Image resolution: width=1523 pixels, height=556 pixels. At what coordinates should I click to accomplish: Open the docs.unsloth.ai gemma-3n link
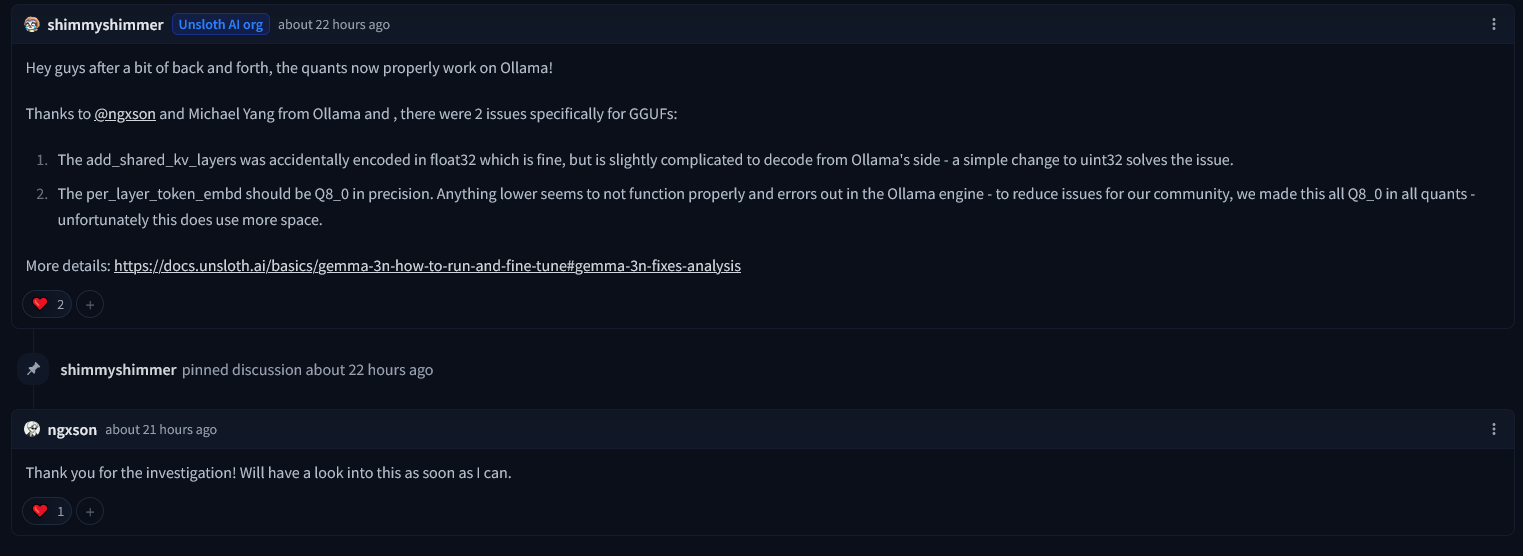pyautogui.click(x=427, y=266)
